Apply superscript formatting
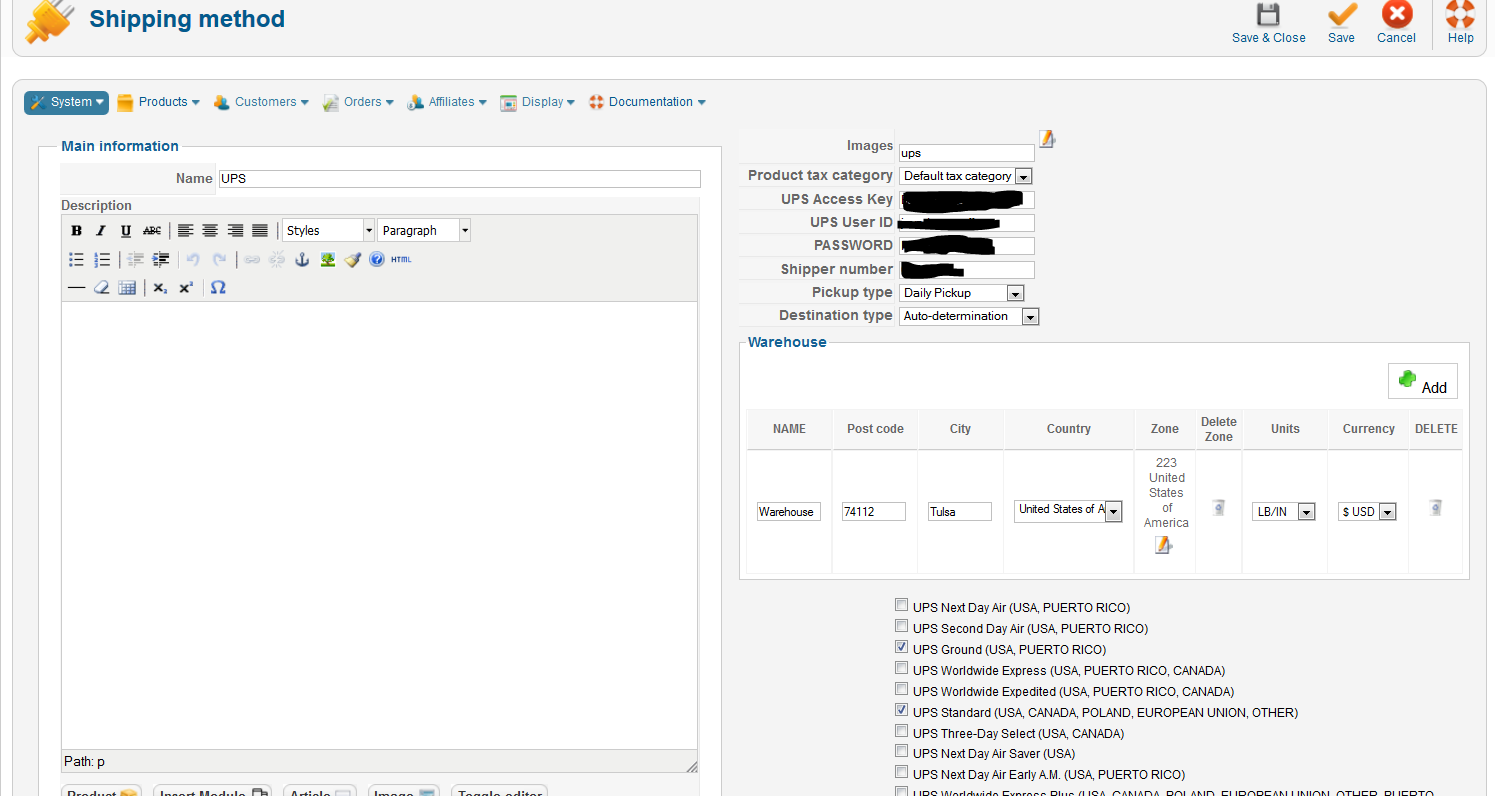The height and width of the screenshot is (796, 1495). pos(186,288)
